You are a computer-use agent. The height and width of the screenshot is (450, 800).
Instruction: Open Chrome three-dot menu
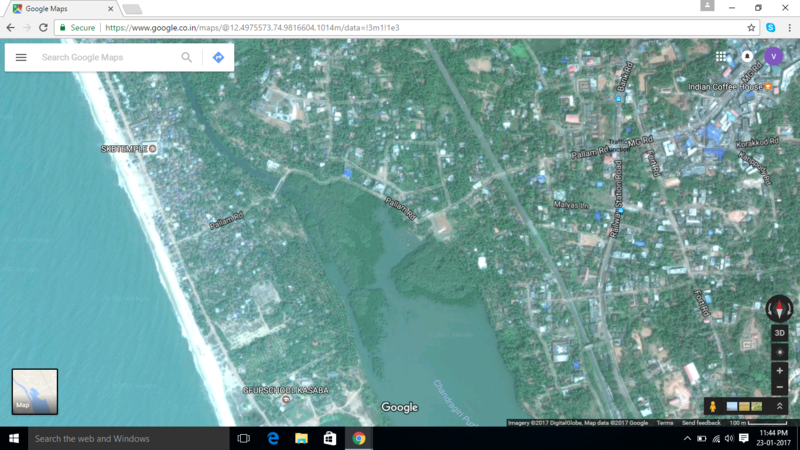click(789, 28)
